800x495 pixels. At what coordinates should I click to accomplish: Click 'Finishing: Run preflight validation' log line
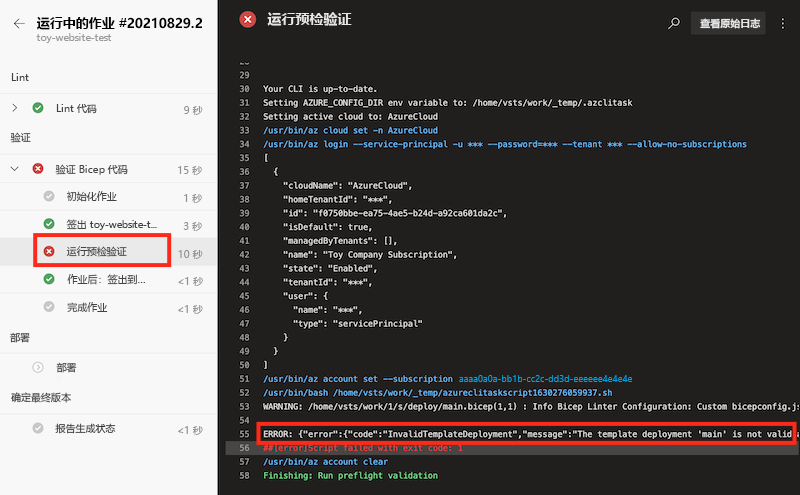coord(351,476)
